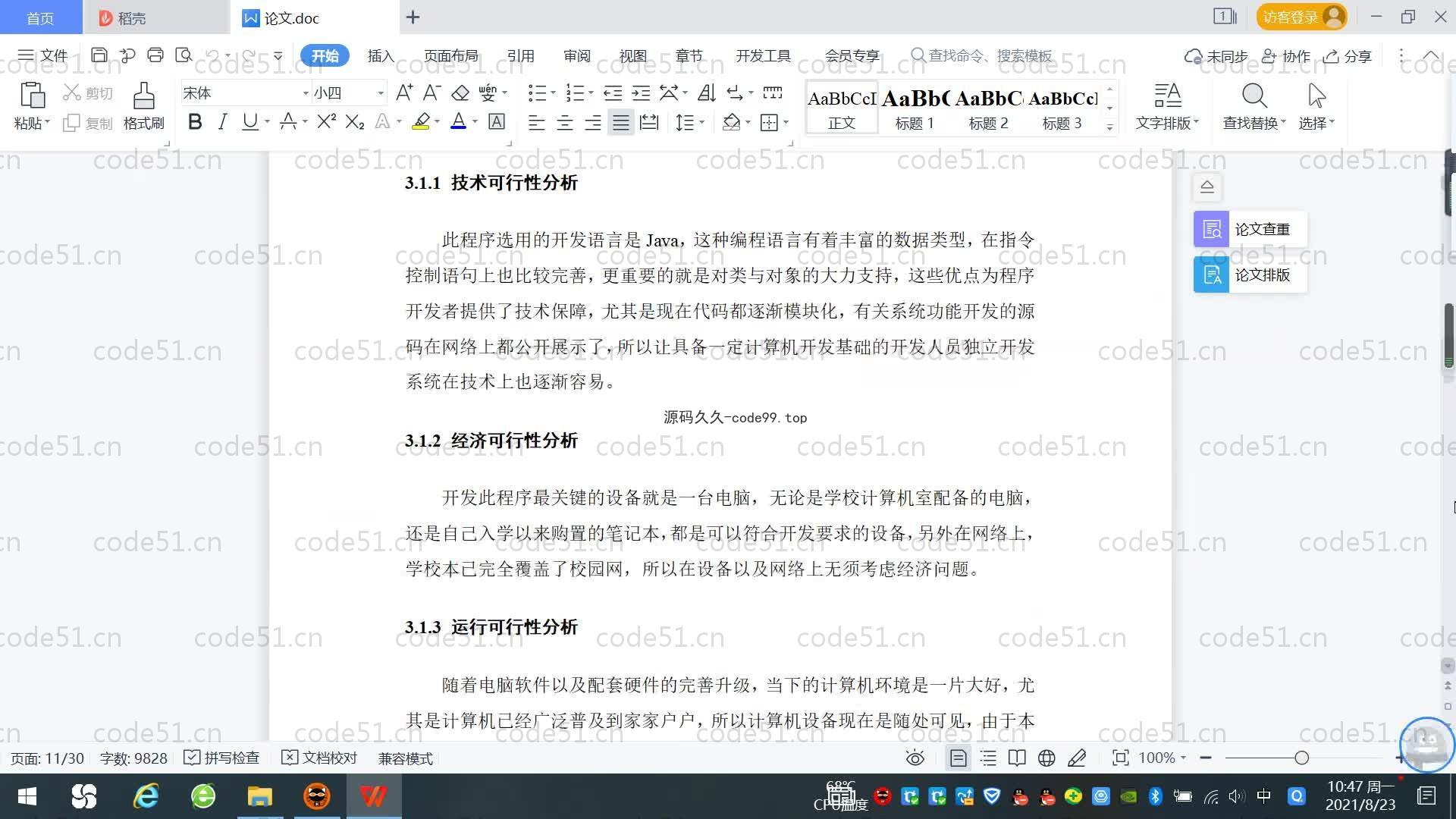Toggle italic formatting
1456x819 pixels.
[x=222, y=121]
